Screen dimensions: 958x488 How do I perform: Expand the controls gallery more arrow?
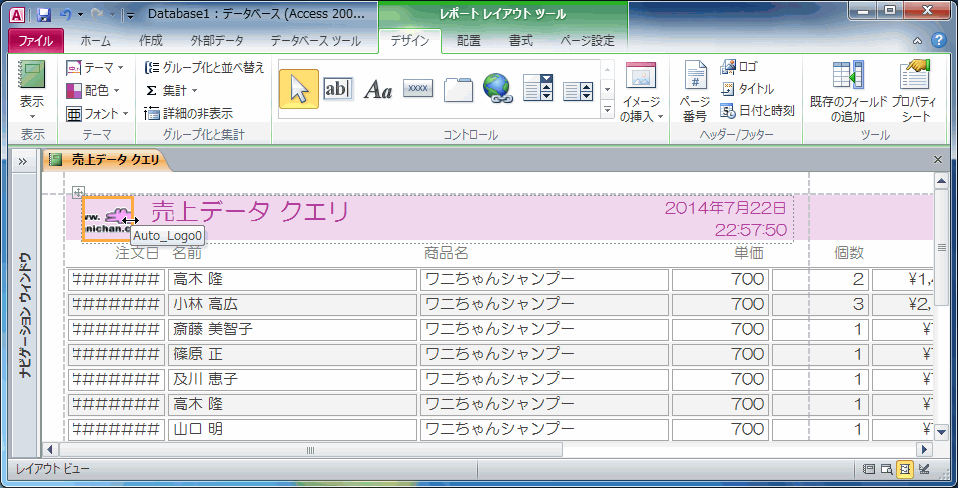click(607, 110)
